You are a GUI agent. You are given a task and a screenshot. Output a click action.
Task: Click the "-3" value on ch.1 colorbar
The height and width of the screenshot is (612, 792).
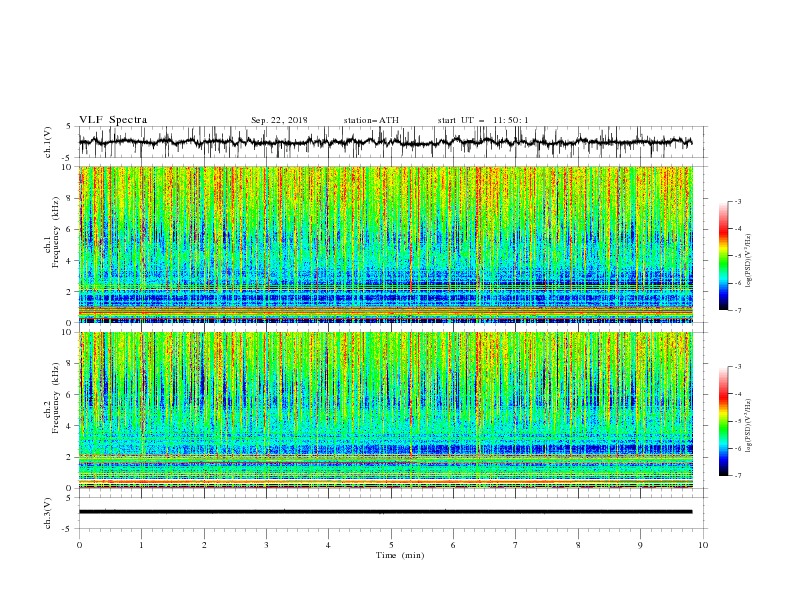(x=738, y=201)
